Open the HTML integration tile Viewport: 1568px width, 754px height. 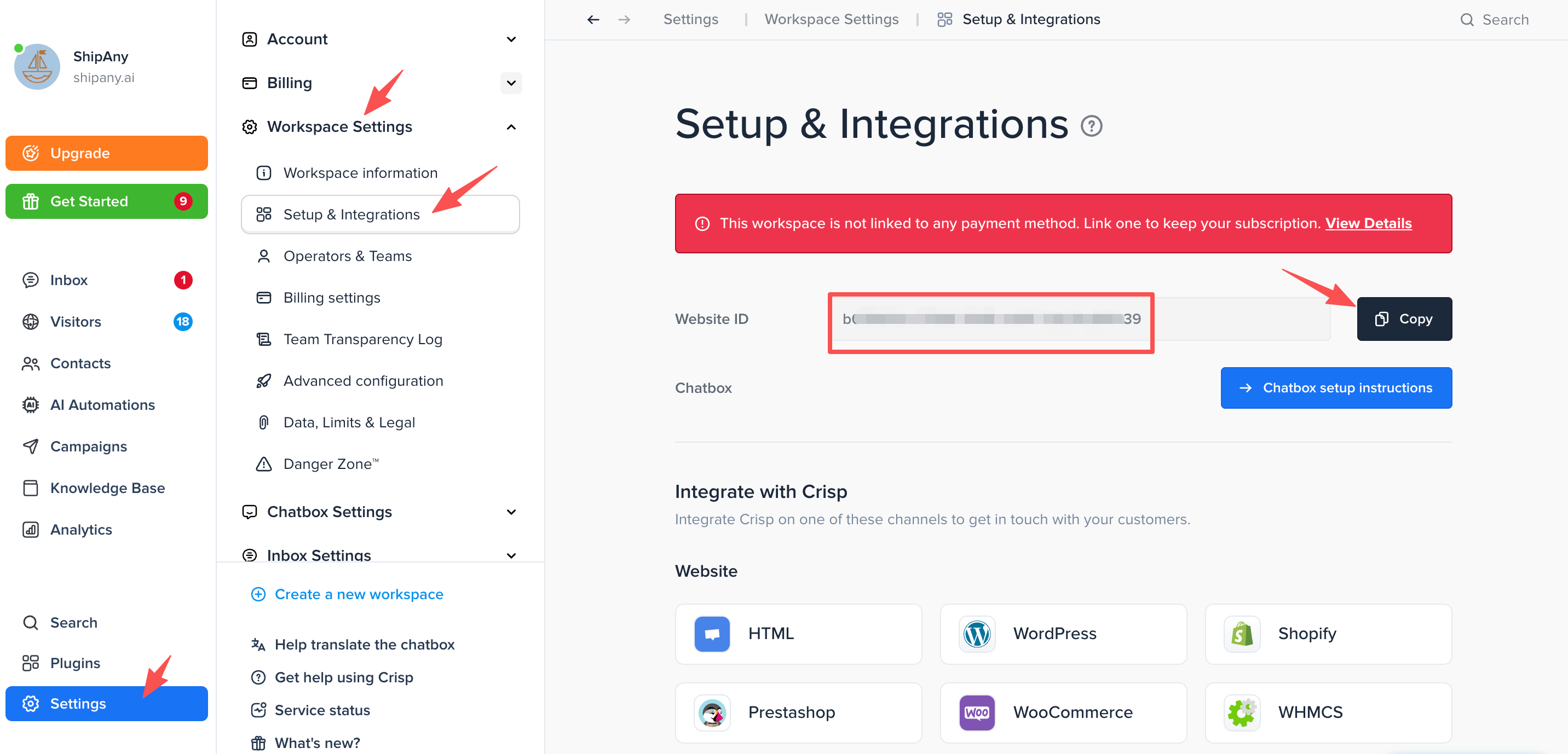[798, 634]
